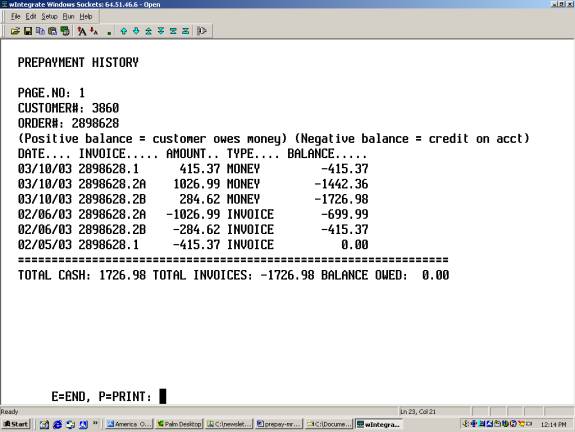Click the DATE column header
Image resolution: width=575 pixels, height=432 pixels.
pyautogui.click(x=44, y=154)
